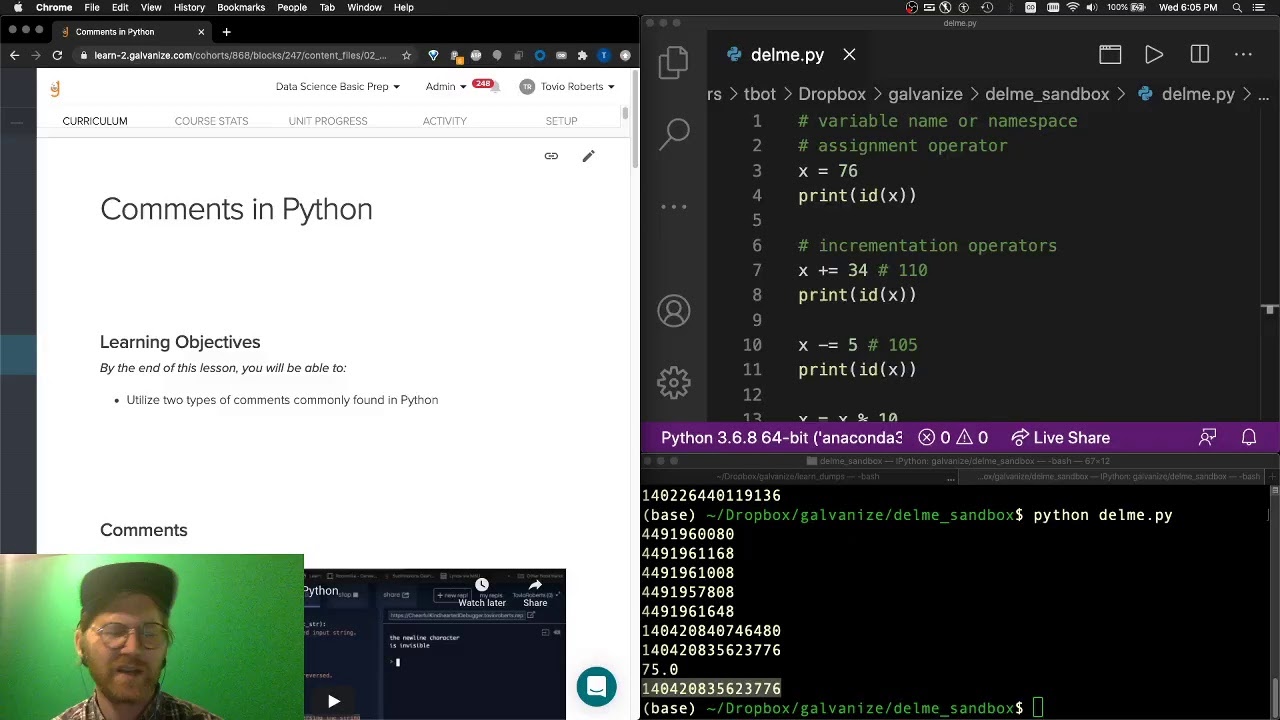Switch to the SETUP tab
Image resolution: width=1280 pixels, height=720 pixels.
click(561, 121)
